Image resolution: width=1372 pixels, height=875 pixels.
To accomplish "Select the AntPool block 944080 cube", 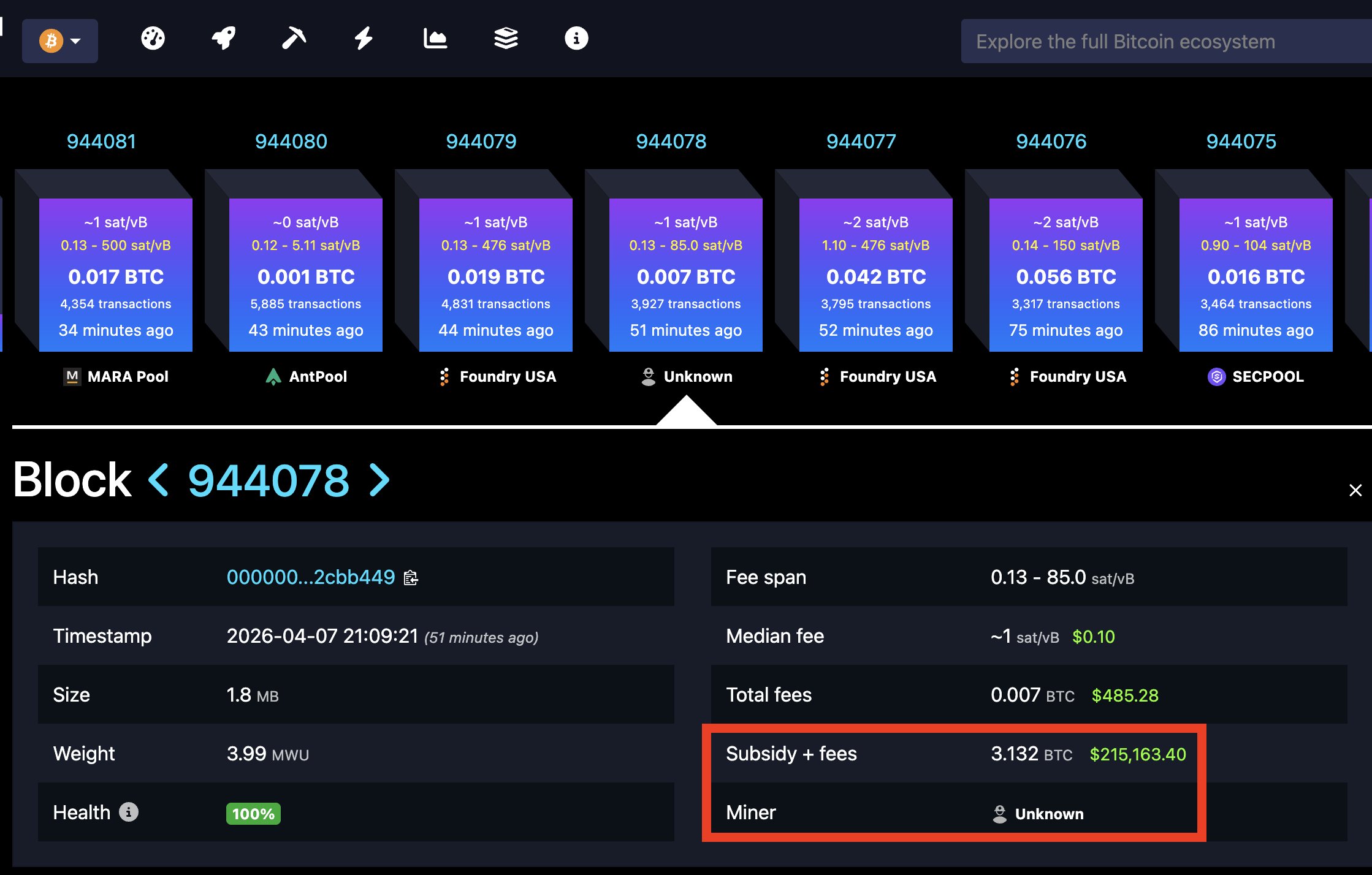I will [305, 275].
